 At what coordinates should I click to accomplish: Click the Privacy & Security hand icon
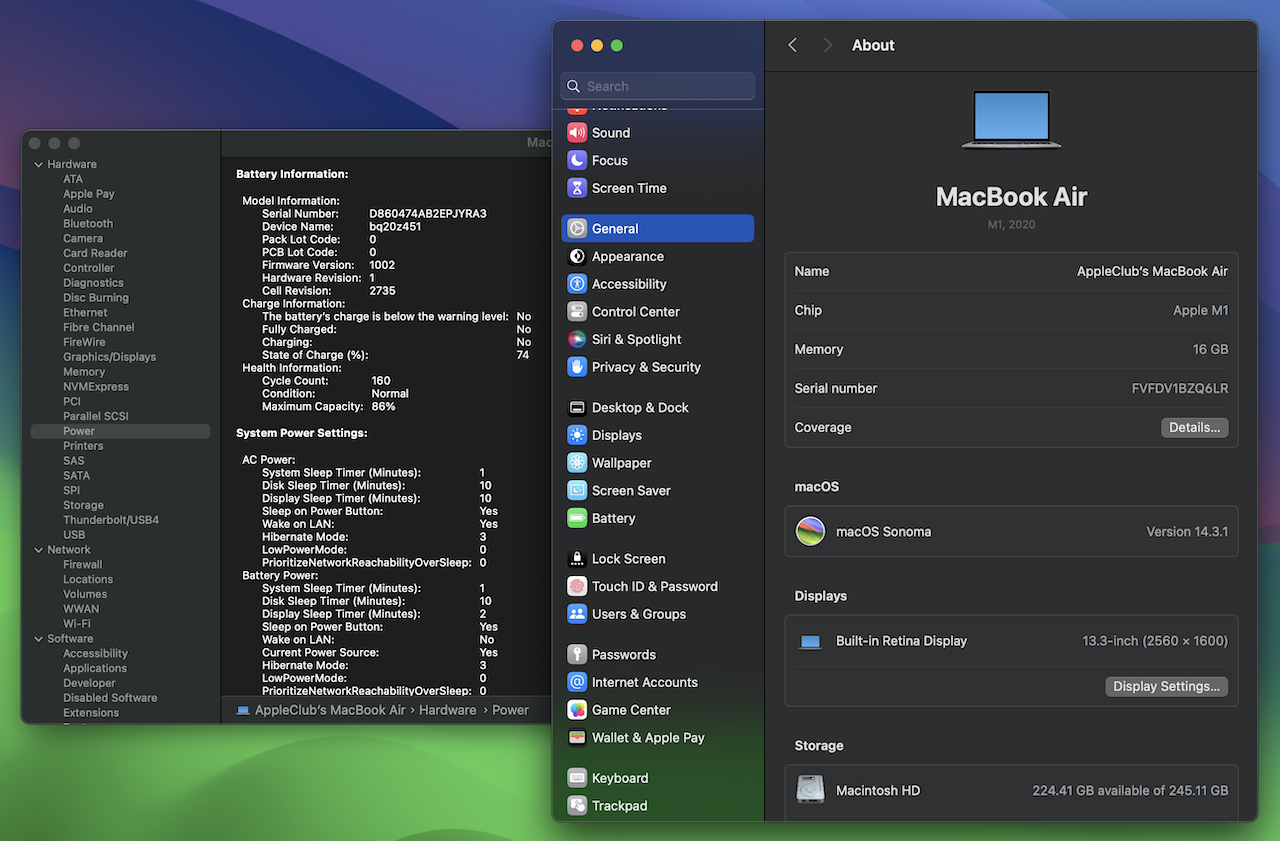[577, 367]
